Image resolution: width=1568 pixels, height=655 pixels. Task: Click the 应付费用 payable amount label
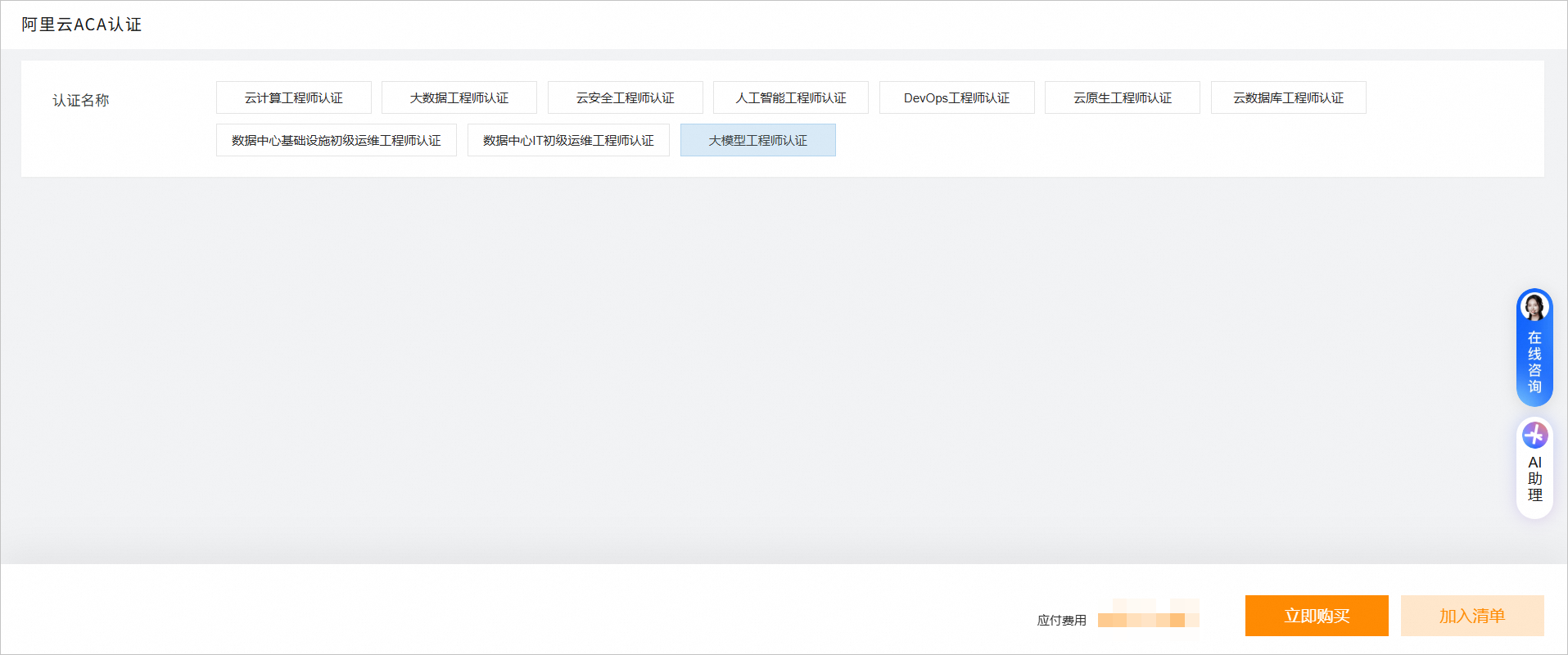coord(1062,620)
